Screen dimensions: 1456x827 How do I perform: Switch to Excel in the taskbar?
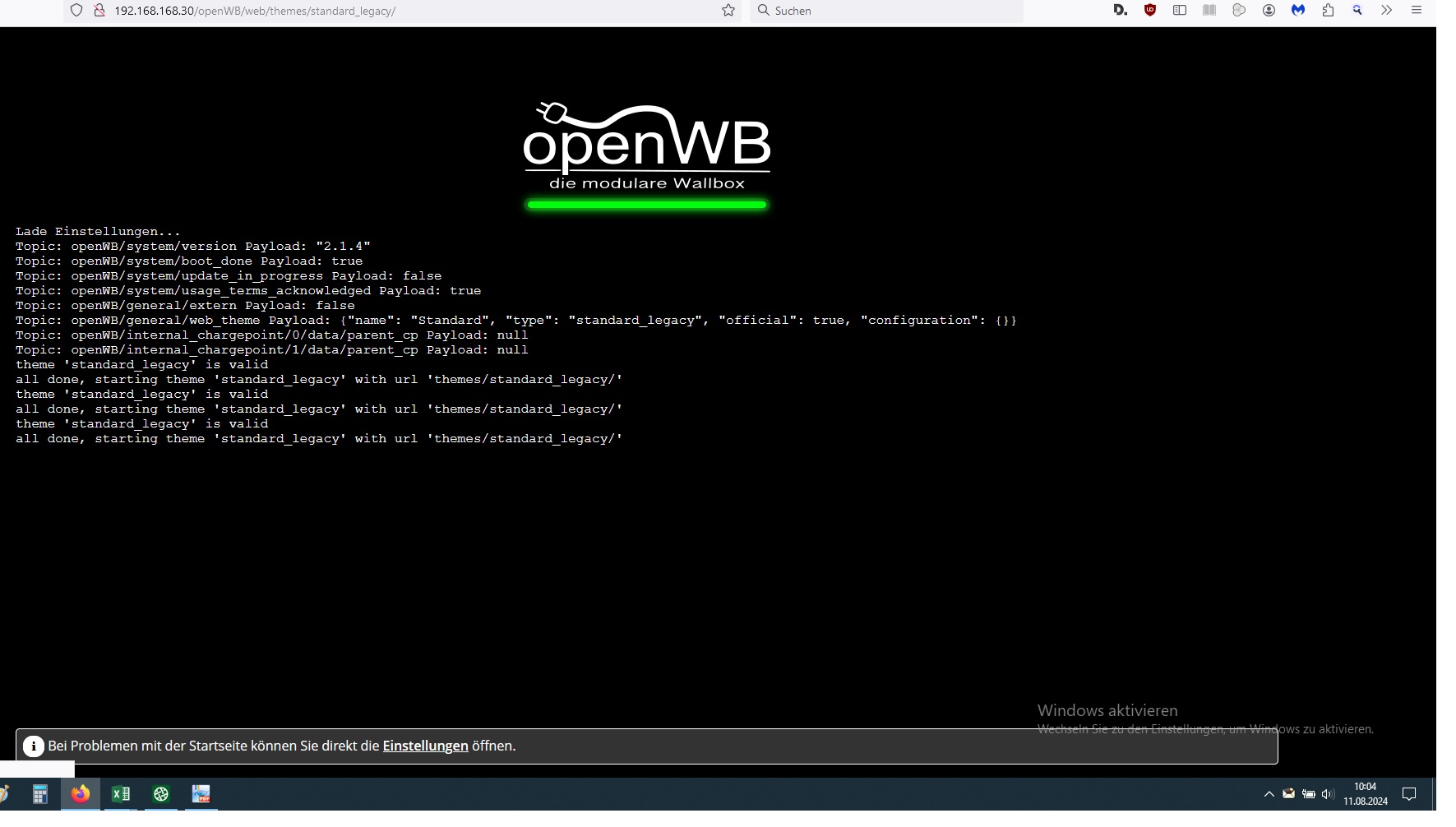(121, 794)
